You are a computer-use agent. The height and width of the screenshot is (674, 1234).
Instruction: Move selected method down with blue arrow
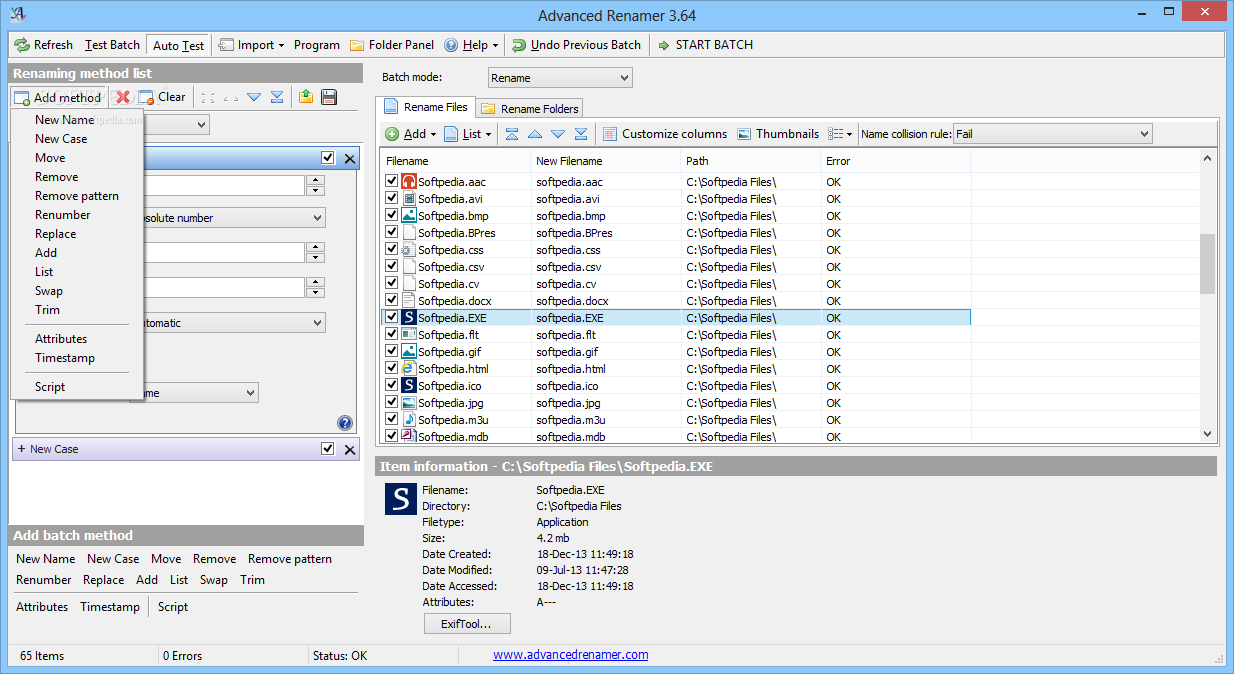pos(254,97)
